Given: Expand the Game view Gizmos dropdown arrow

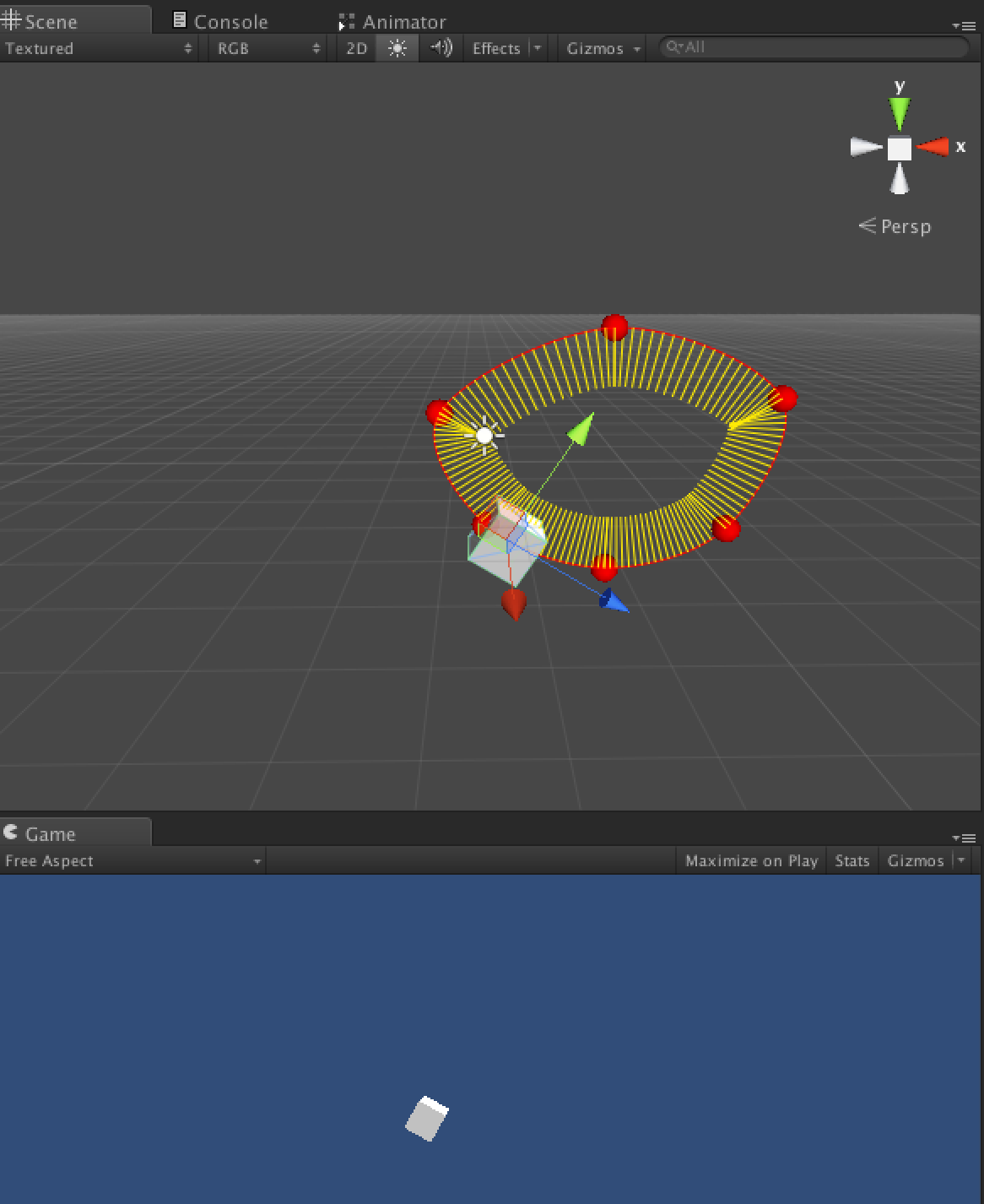Looking at the screenshot, I should (961, 860).
